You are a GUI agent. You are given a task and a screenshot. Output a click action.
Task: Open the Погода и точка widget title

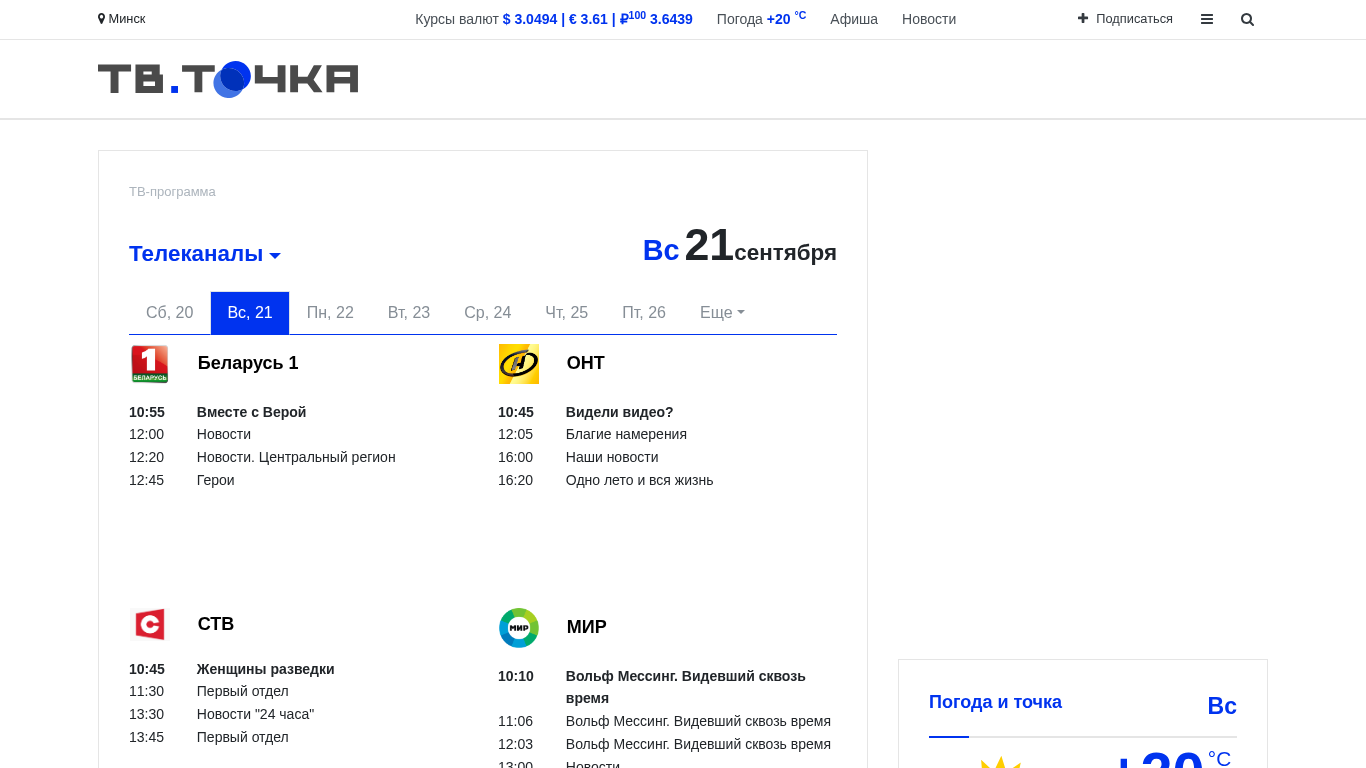coord(995,702)
